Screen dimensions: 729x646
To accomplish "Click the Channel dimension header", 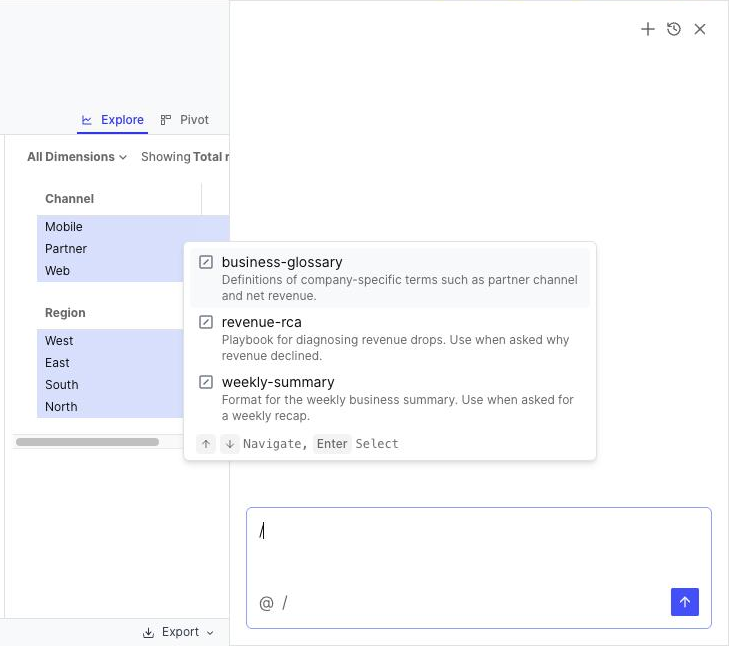I will tap(69, 199).
